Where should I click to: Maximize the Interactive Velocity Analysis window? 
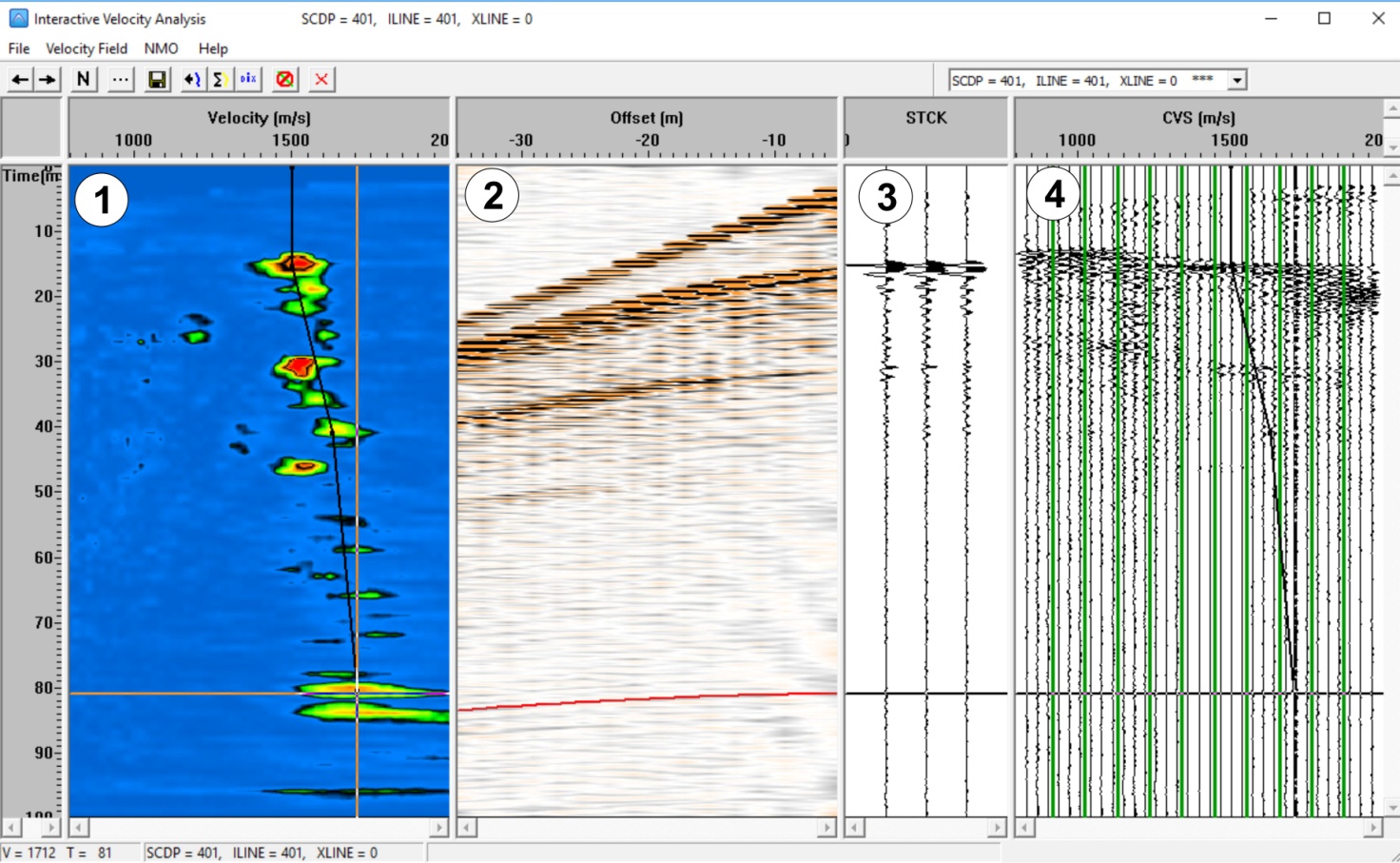pyautogui.click(x=1324, y=18)
